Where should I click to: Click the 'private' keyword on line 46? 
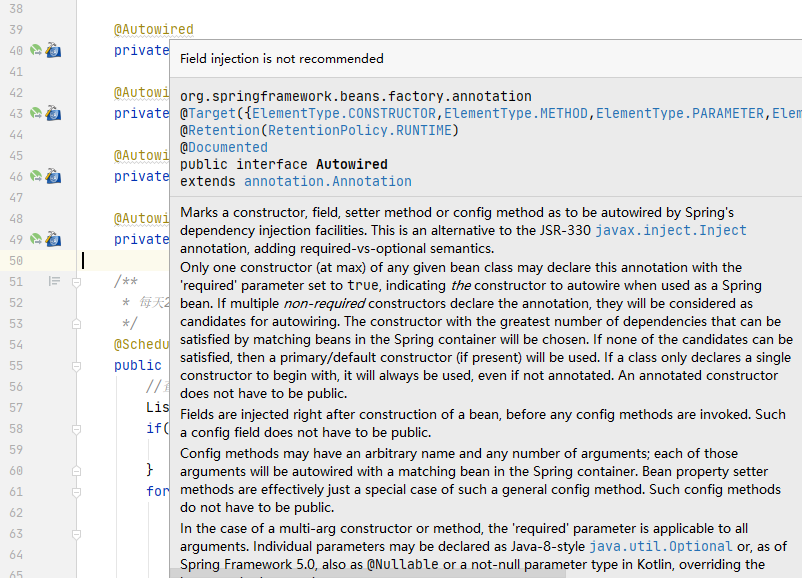point(141,176)
